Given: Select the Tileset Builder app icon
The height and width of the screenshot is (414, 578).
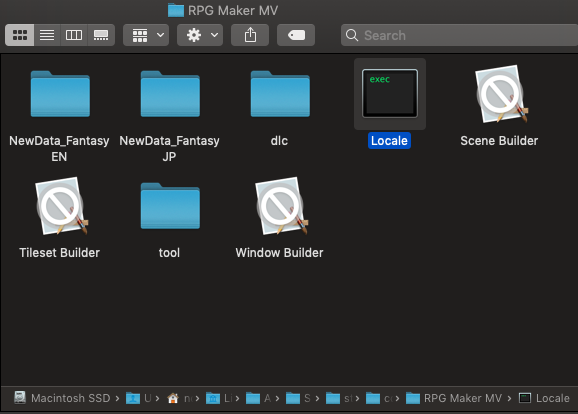Looking at the screenshot, I should pos(61,206).
